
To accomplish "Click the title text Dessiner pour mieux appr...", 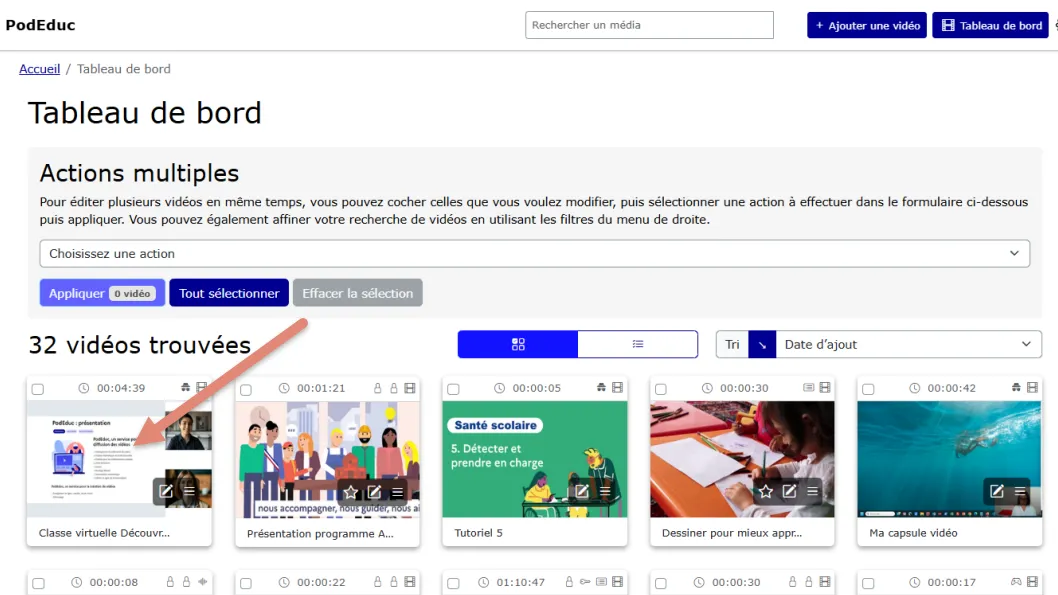I will (x=732, y=533).
